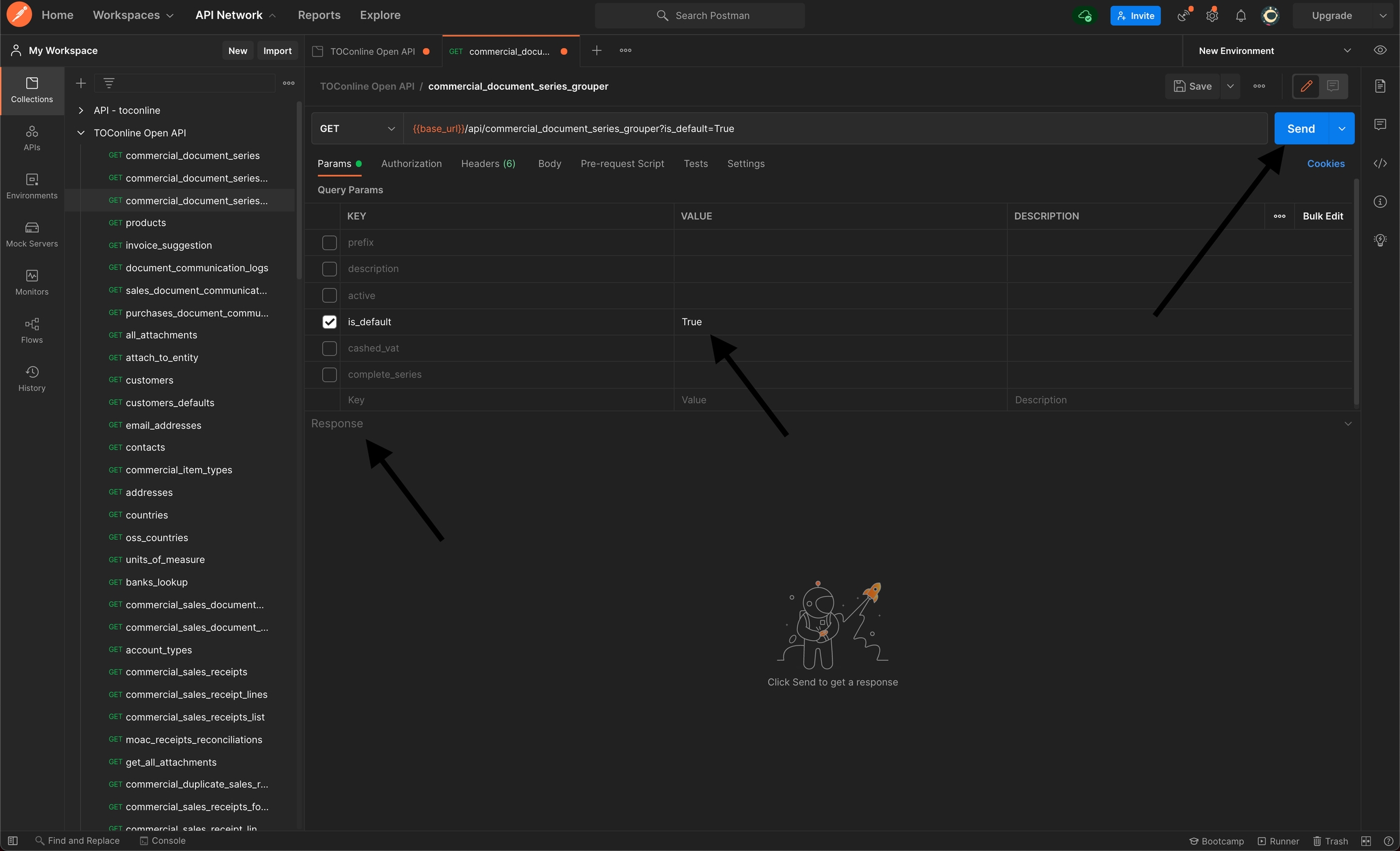This screenshot has height=851, width=1400.
Task: Open the settings gear icon
Action: click(1212, 16)
